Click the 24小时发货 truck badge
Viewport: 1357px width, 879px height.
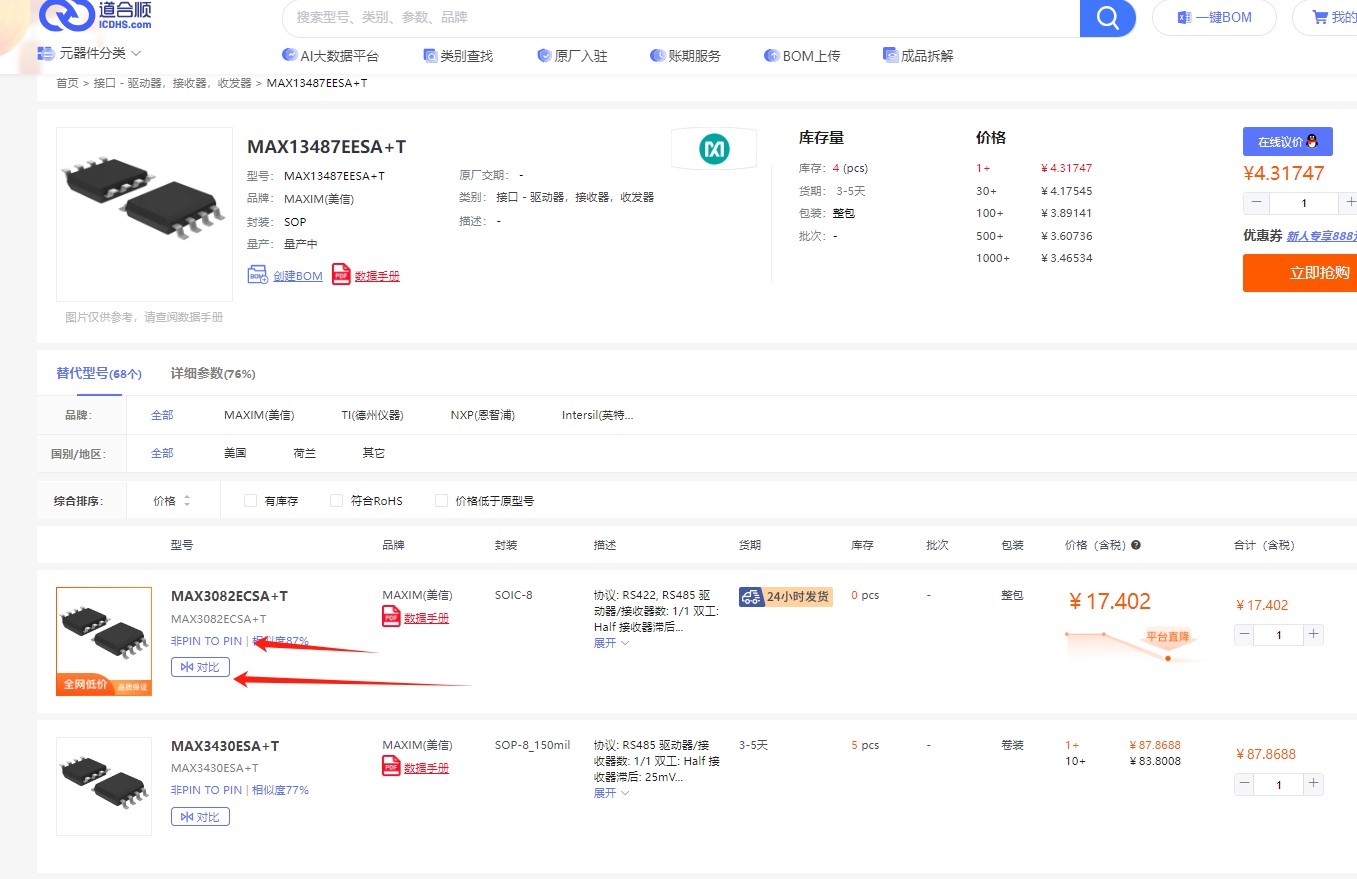pyautogui.click(x=785, y=596)
